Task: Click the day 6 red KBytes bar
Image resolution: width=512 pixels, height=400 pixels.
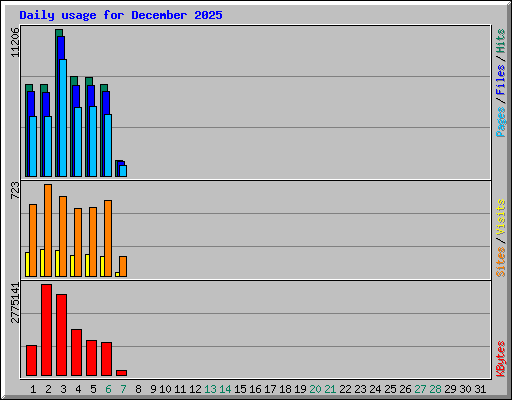Action: 107,359
